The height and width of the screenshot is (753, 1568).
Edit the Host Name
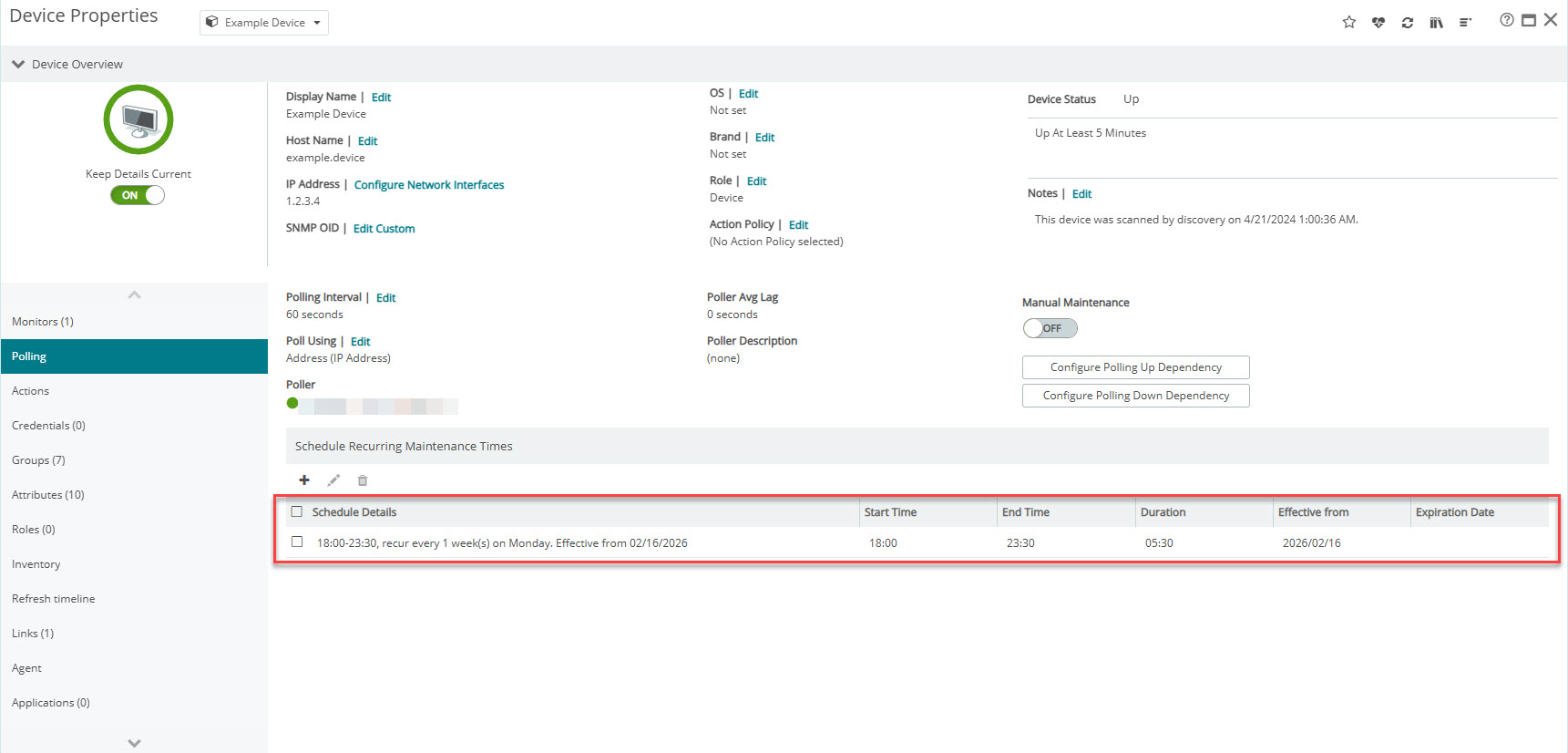tap(367, 141)
